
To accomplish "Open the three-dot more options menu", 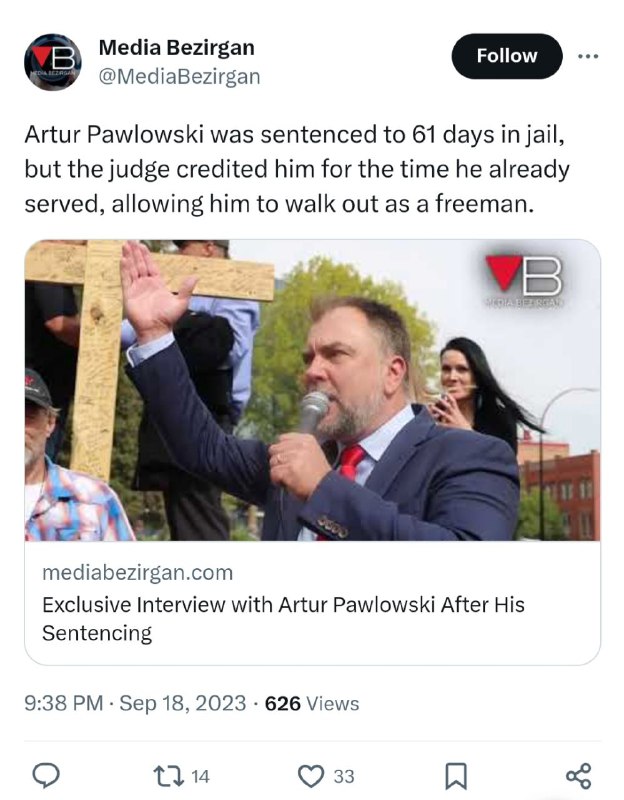I will pos(588,56).
